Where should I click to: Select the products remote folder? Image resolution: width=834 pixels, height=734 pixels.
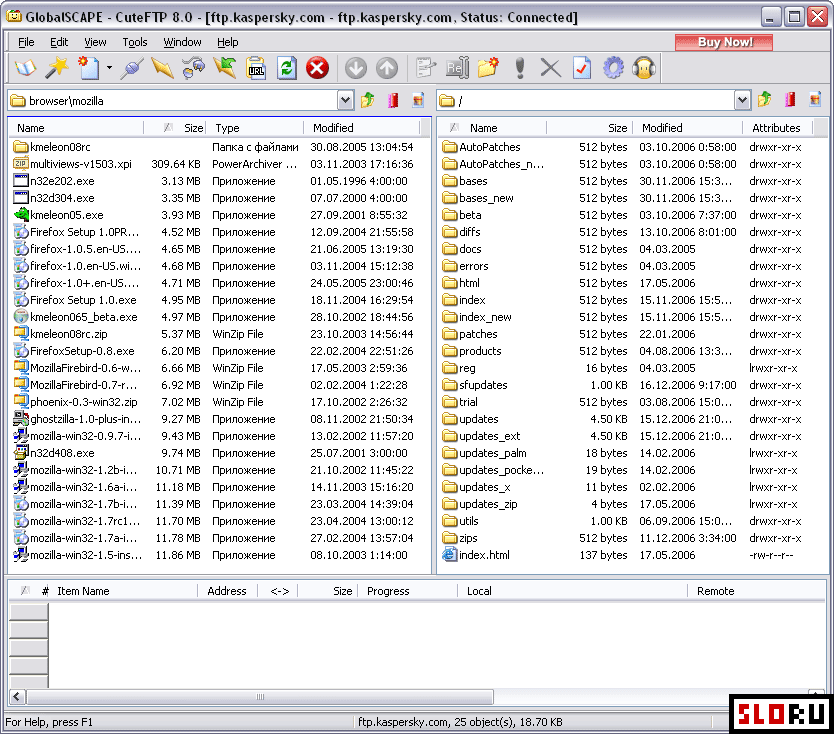tap(472, 351)
